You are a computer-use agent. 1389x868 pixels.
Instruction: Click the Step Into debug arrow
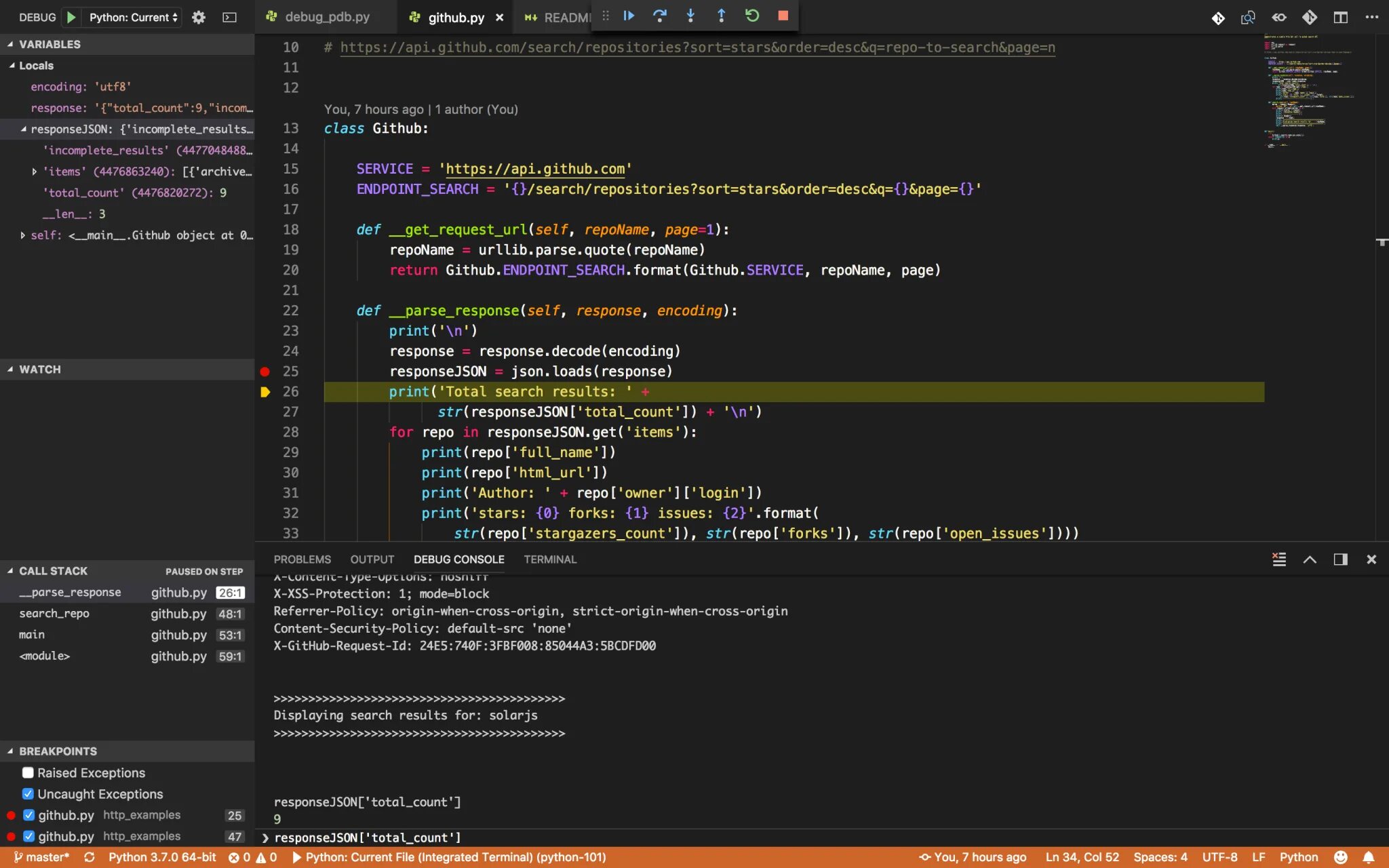pos(690,16)
